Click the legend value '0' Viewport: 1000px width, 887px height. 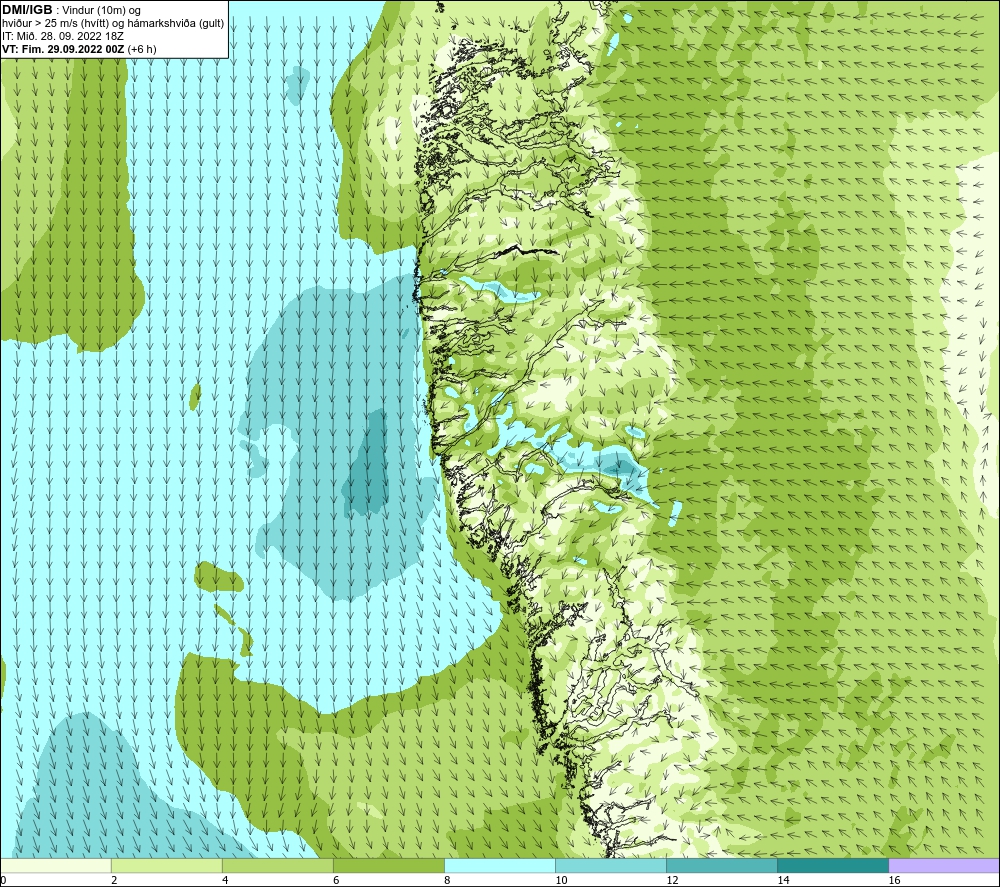[3, 880]
